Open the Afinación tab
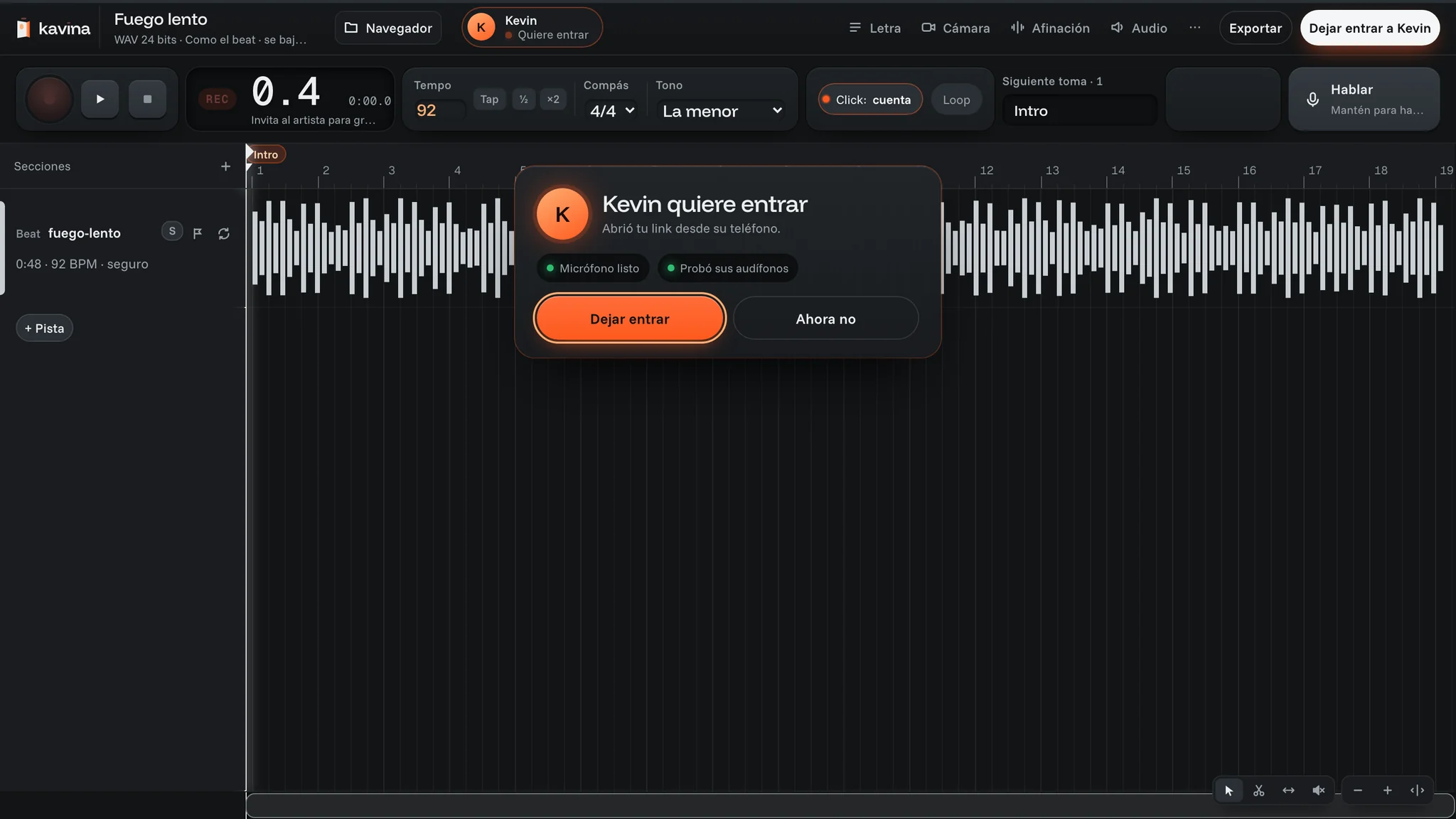This screenshot has height=819, width=1456. click(1050, 28)
